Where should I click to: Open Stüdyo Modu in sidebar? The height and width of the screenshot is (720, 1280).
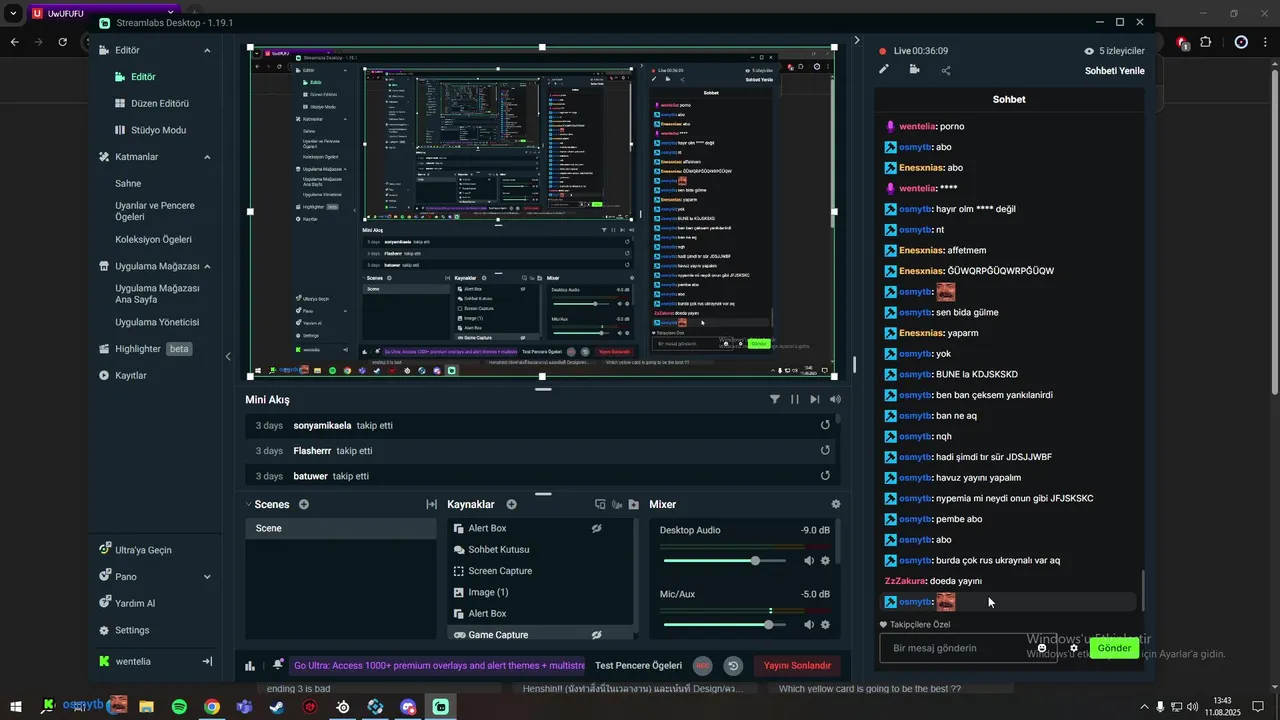coord(151,130)
